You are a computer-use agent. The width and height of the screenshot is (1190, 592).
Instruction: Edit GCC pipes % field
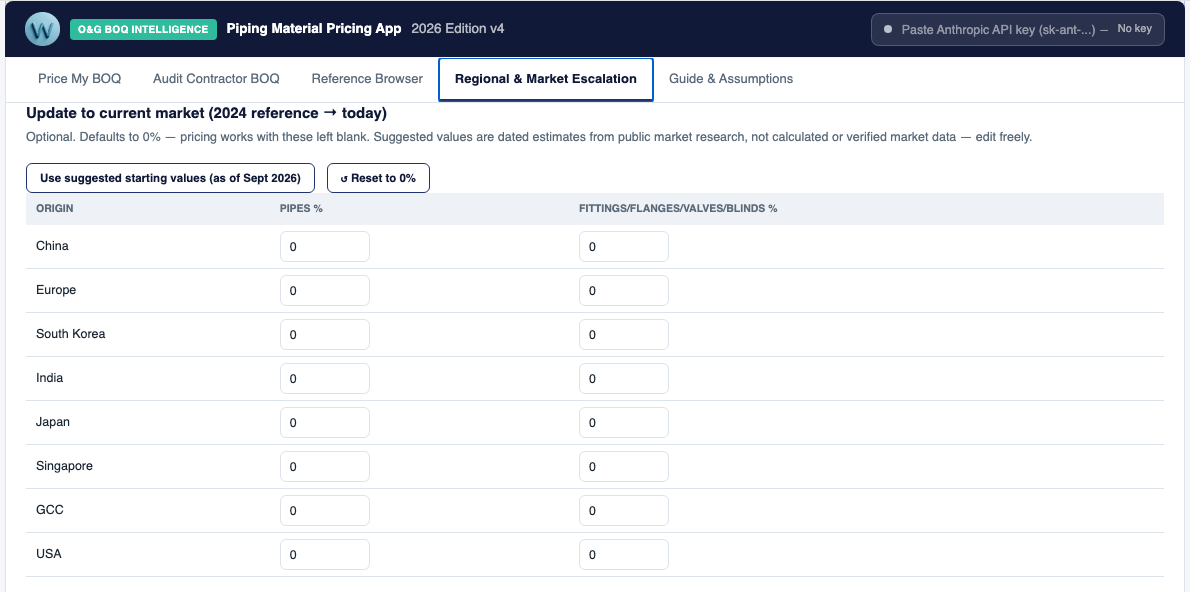[x=325, y=511]
